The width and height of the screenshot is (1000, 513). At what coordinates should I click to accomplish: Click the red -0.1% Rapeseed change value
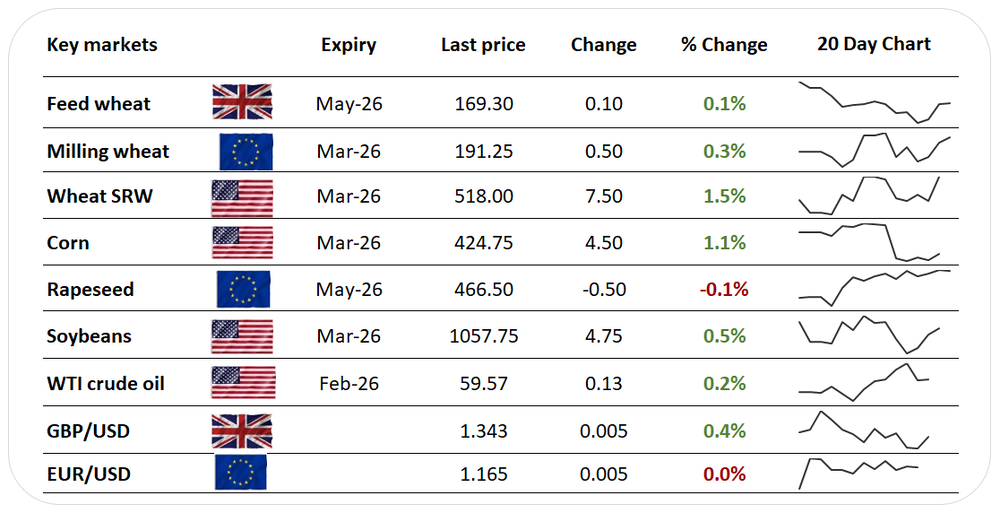tap(724, 290)
